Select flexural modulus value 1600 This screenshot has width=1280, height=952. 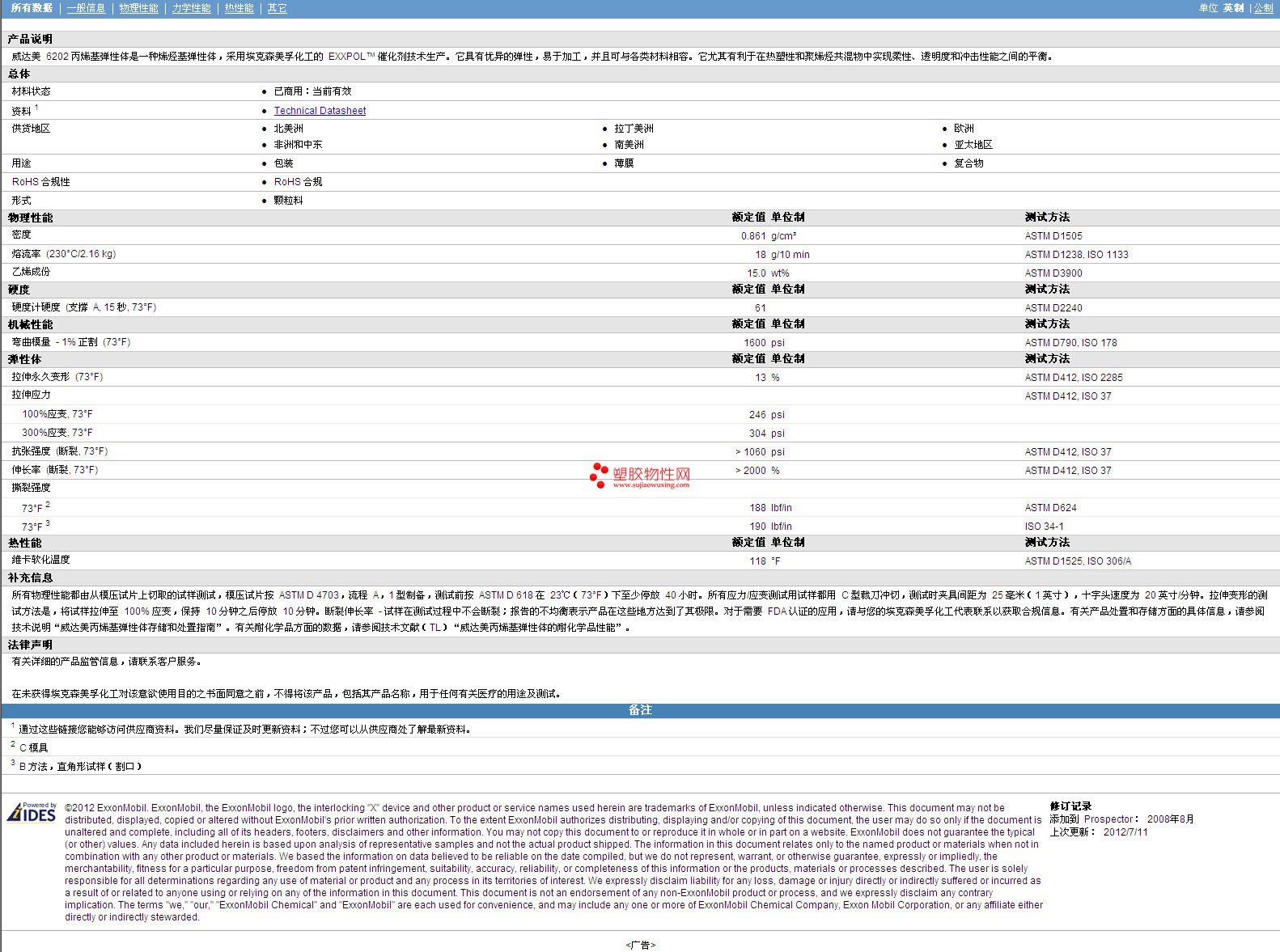755,343
